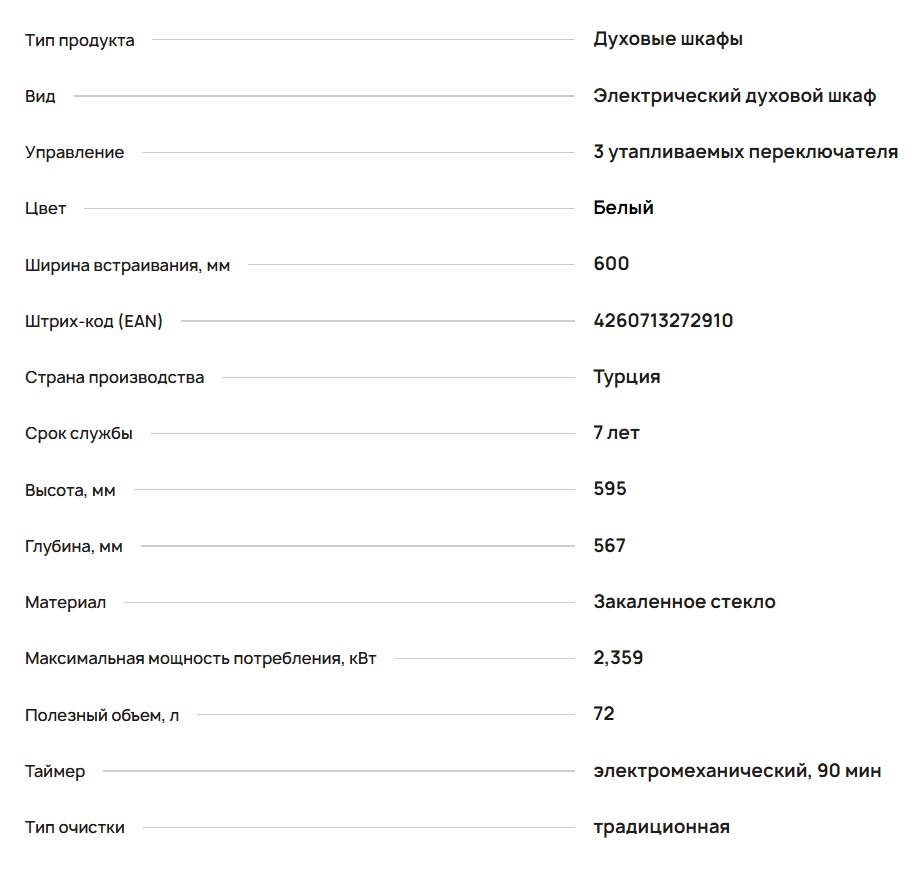This screenshot has width=924, height=876.
Task: Select the height value 595
Action: point(609,489)
